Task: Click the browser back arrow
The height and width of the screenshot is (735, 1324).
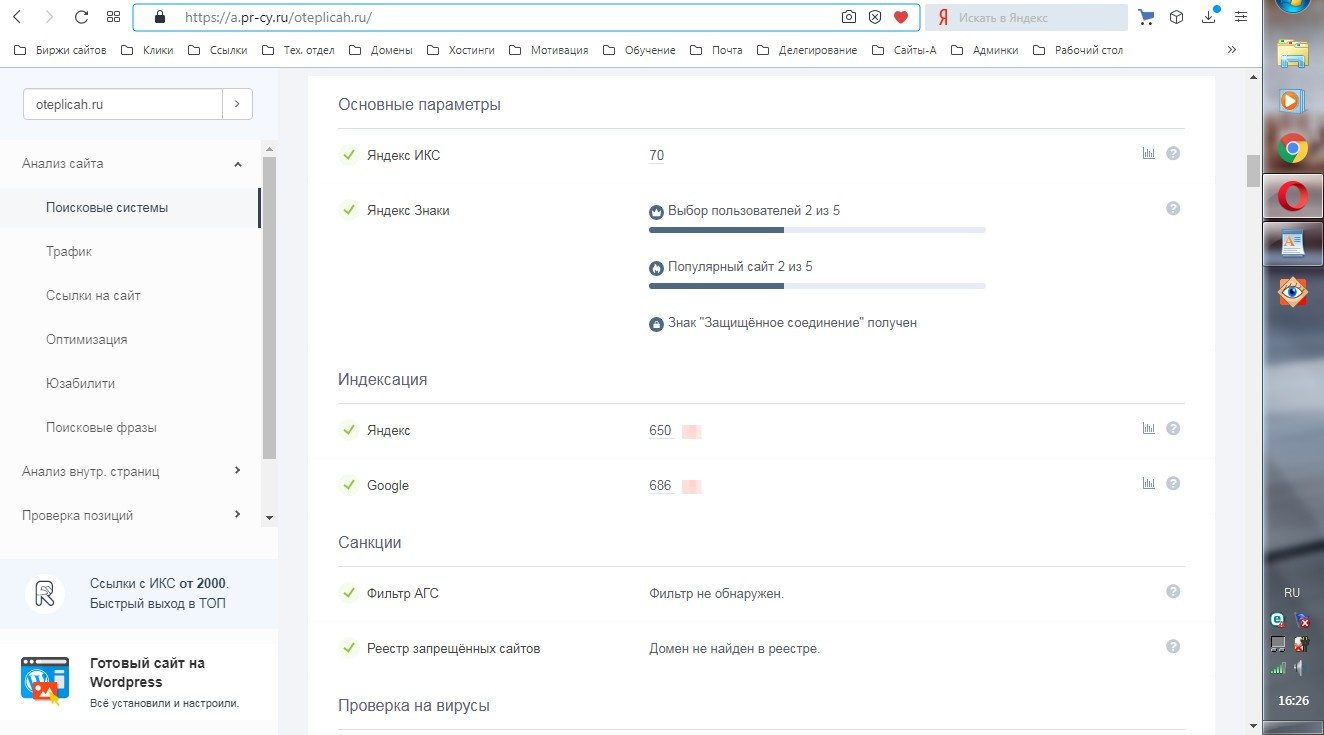Action: click(x=17, y=17)
